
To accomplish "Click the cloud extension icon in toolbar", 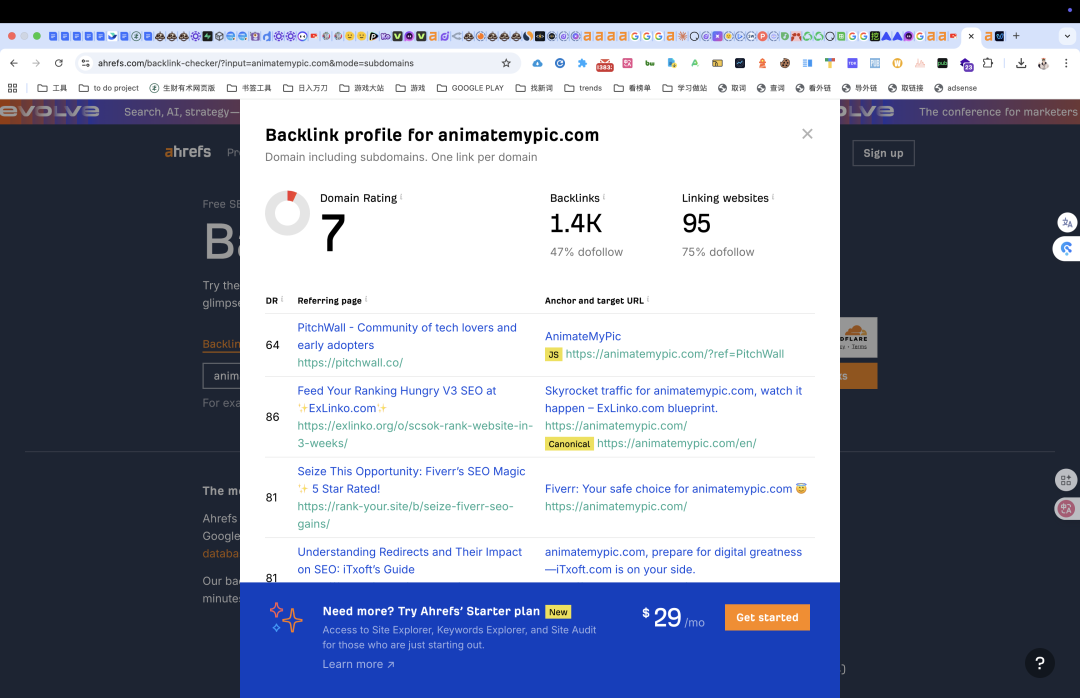I will 537,63.
